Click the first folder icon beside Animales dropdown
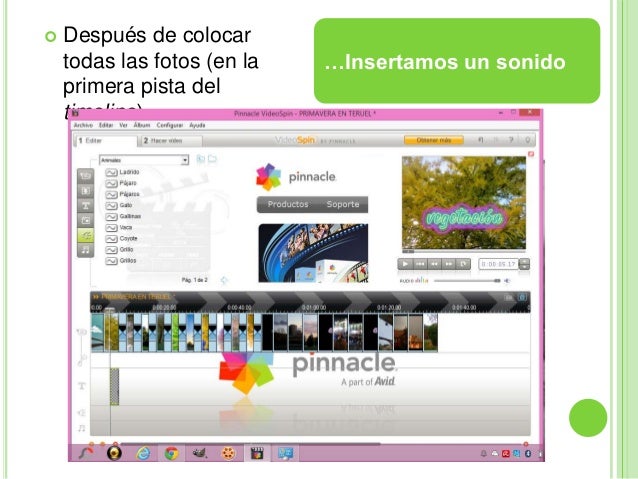Viewport: 638px width, 479px height. pyautogui.click(x=201, y=159)
